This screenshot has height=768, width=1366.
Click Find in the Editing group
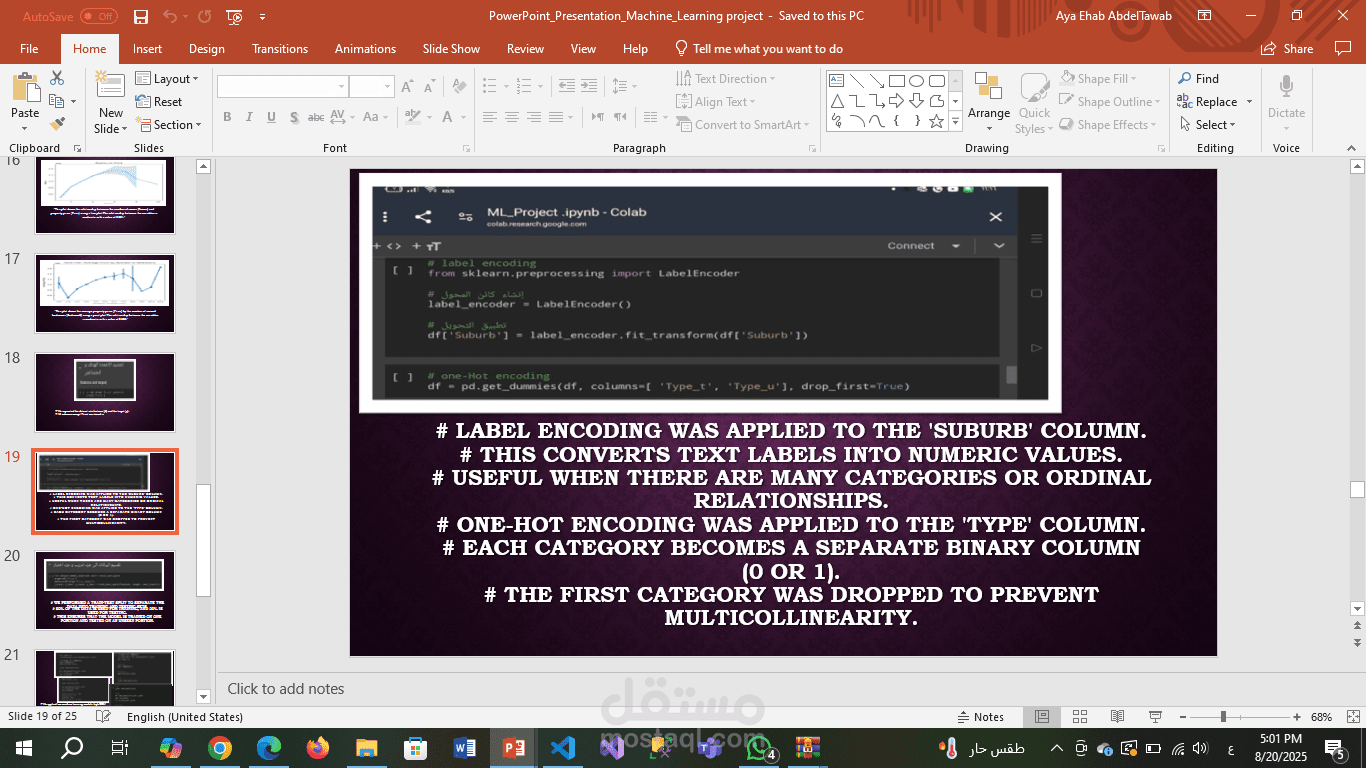pyautogui.click(x=1198, y=79)
